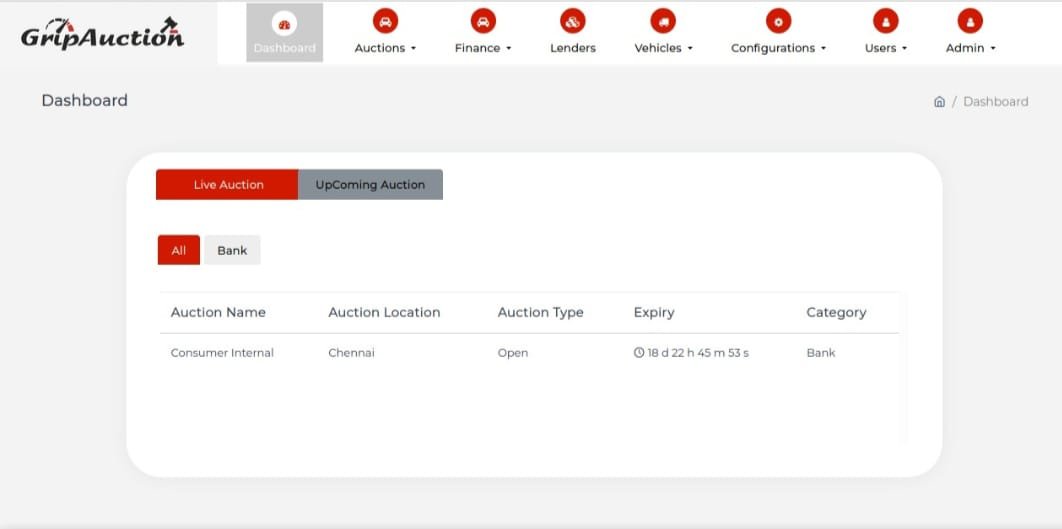The width and height of the screenshot is (1062, 529).
Task: Click the Configurations gear icon
Action: point(778,21)
